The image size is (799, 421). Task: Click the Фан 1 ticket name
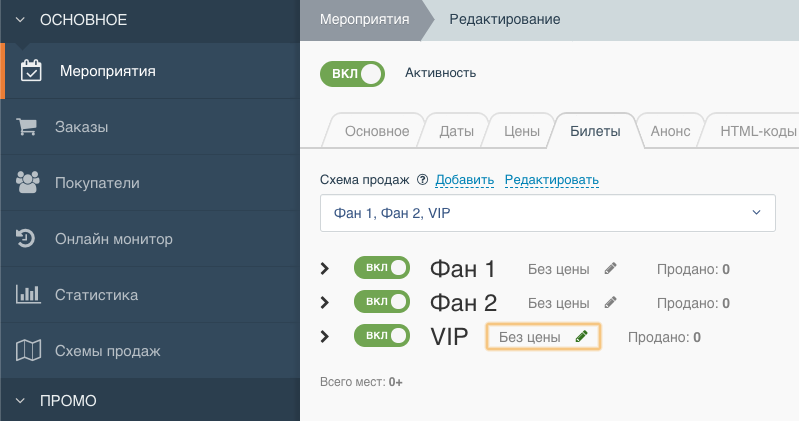(462, 269)
